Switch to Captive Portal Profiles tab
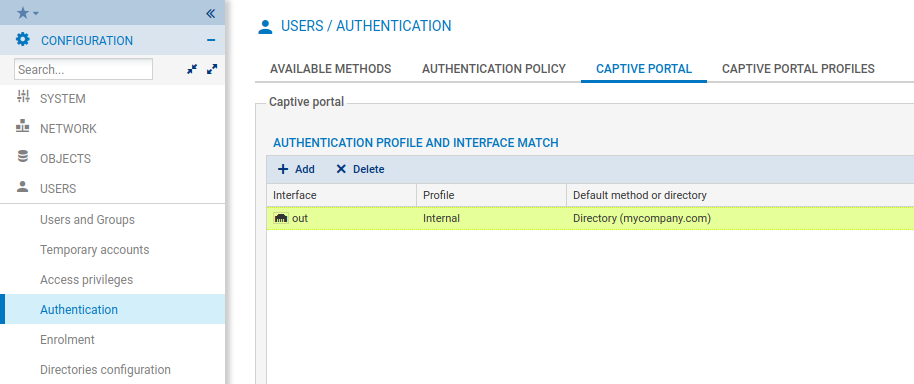Viewport: 914px width, 384px height. tap(798, 69)
